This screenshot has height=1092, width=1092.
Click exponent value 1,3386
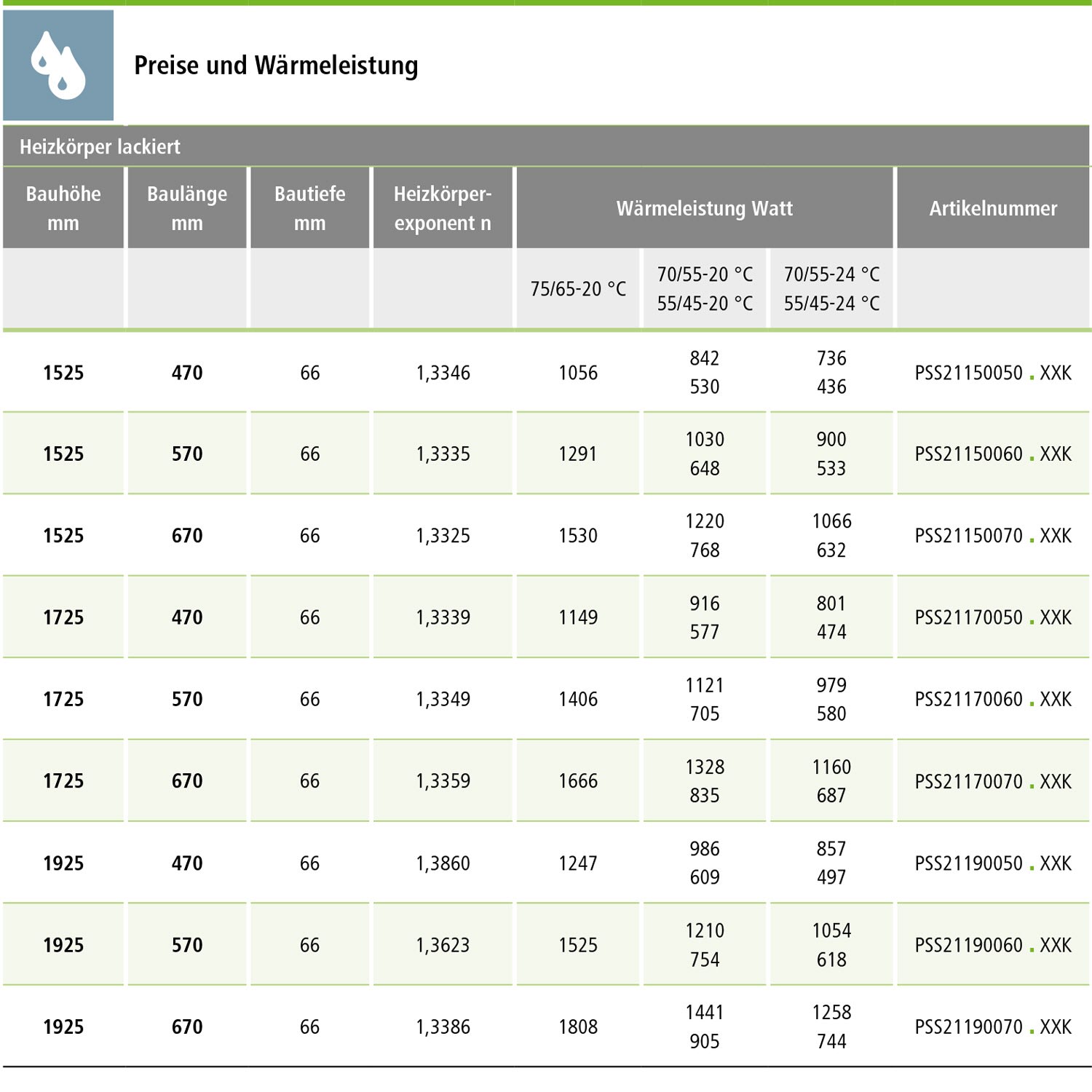point(443,1027)
